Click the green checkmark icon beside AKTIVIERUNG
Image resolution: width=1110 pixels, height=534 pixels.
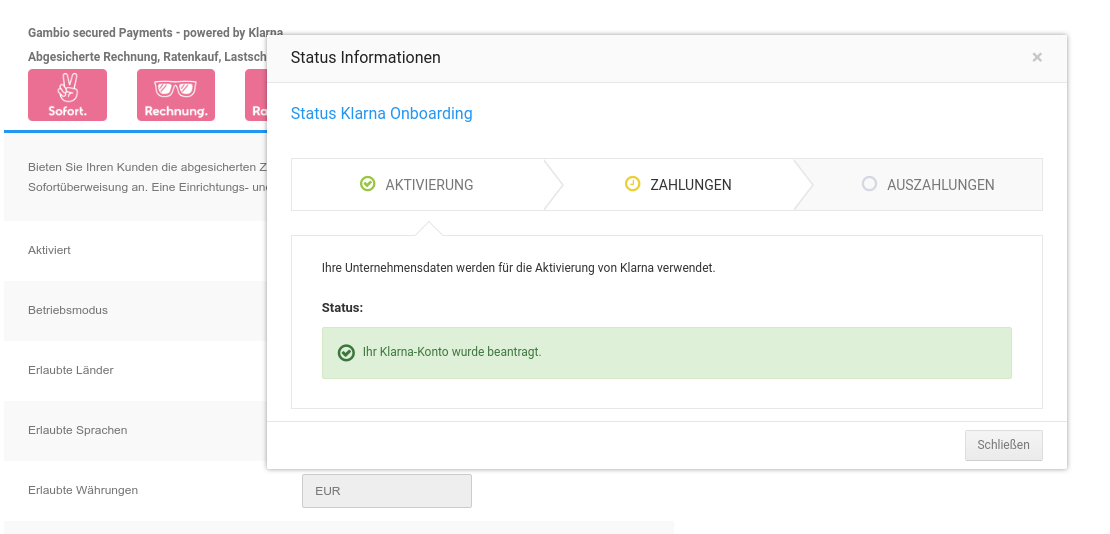click(x=367, y=184)
